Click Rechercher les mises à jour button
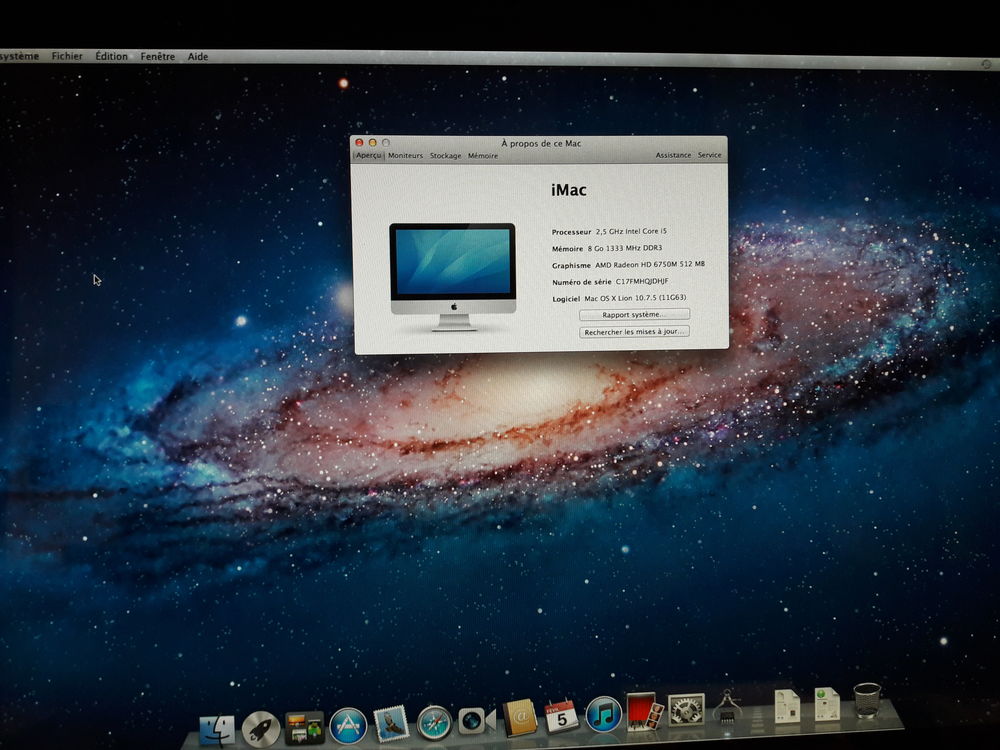The image size is (1000, 750). point(634,332)
